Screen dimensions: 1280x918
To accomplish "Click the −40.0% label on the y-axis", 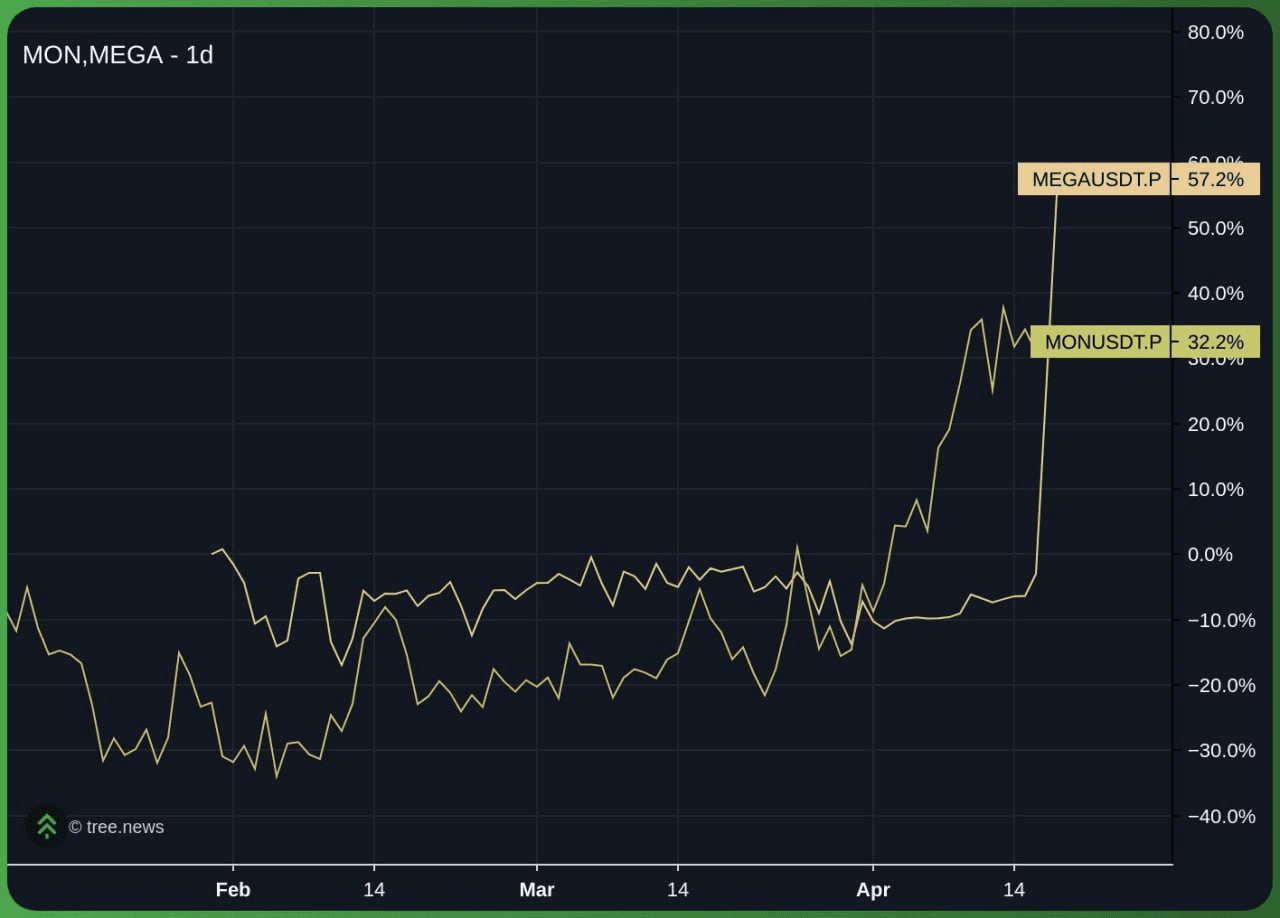I will pos(1215,816).
